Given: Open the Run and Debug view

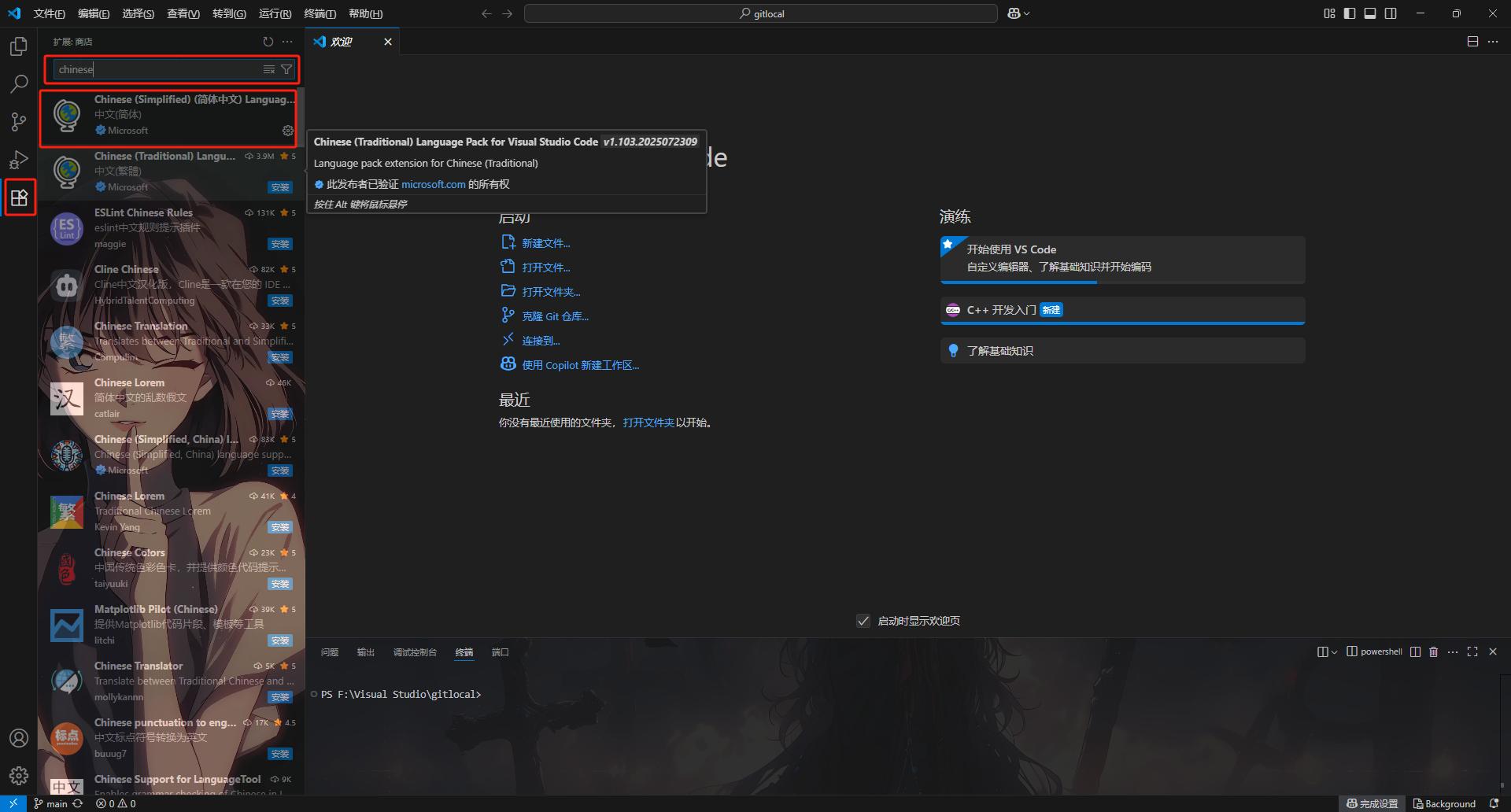Looking at the screenshot, I should (x=19, y=160).
